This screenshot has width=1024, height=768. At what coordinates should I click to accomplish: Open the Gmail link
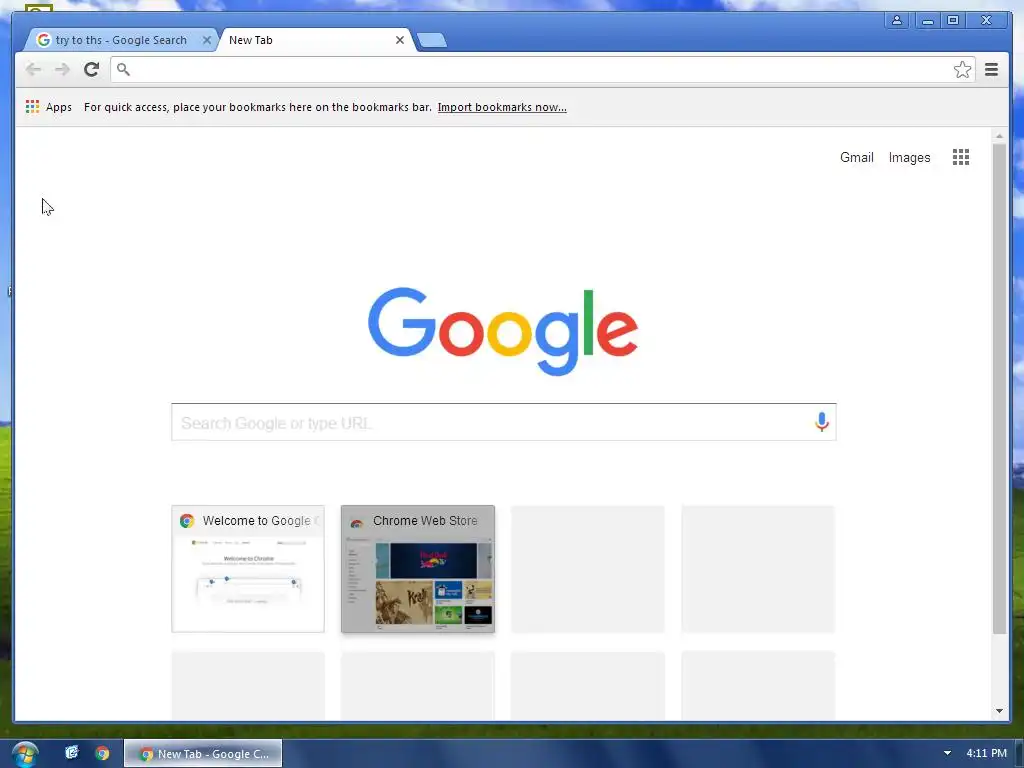click(856, 157)
